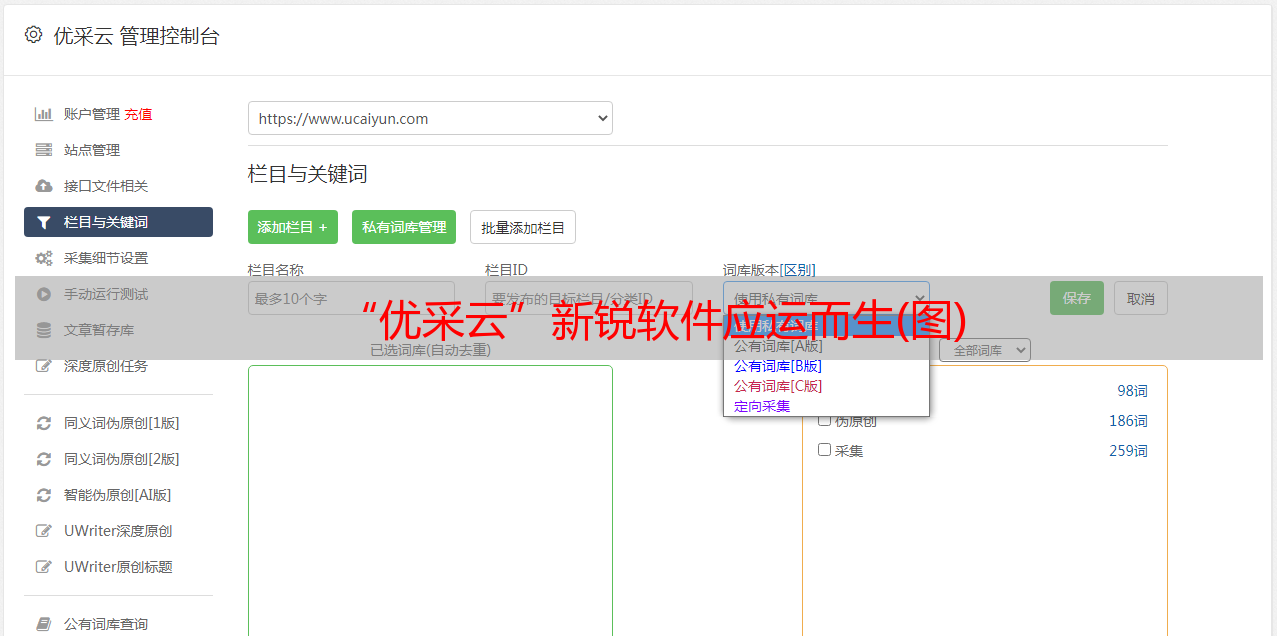Viewport: 1277px width, 636px height.
Task: Open the 全部词库 filter dropdown
Action: click(985, 350)
